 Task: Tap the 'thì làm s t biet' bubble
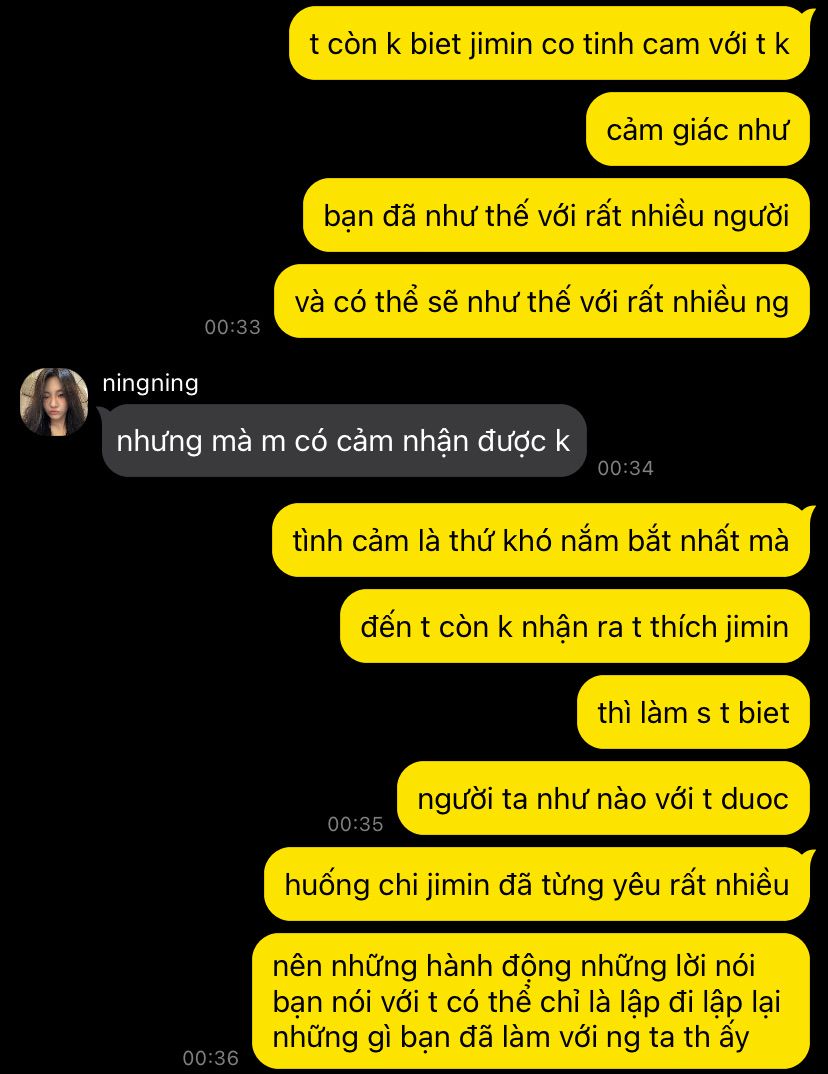click(x=694, y=712)
